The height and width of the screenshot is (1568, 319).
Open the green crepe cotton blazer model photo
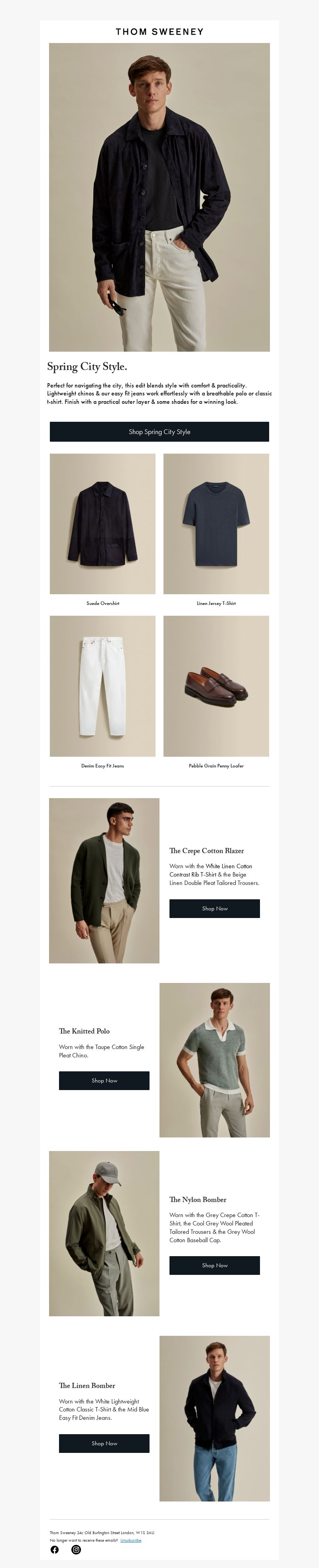[104, 881]
